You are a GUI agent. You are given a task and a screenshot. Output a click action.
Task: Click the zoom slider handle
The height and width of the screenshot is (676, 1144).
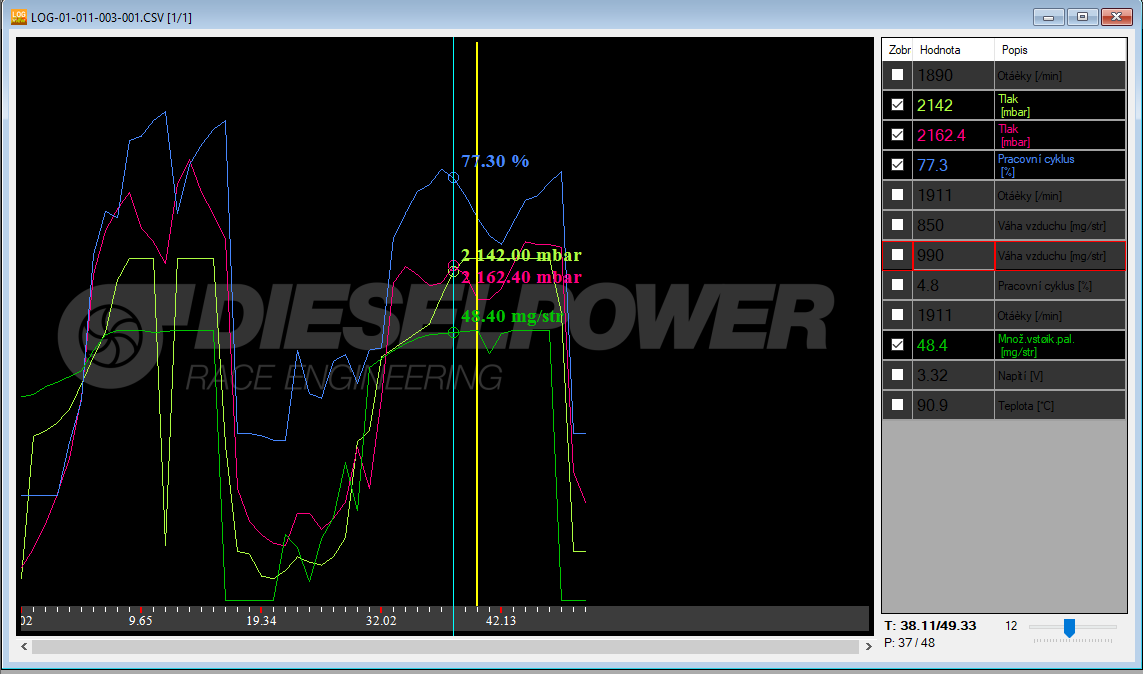1069,628
